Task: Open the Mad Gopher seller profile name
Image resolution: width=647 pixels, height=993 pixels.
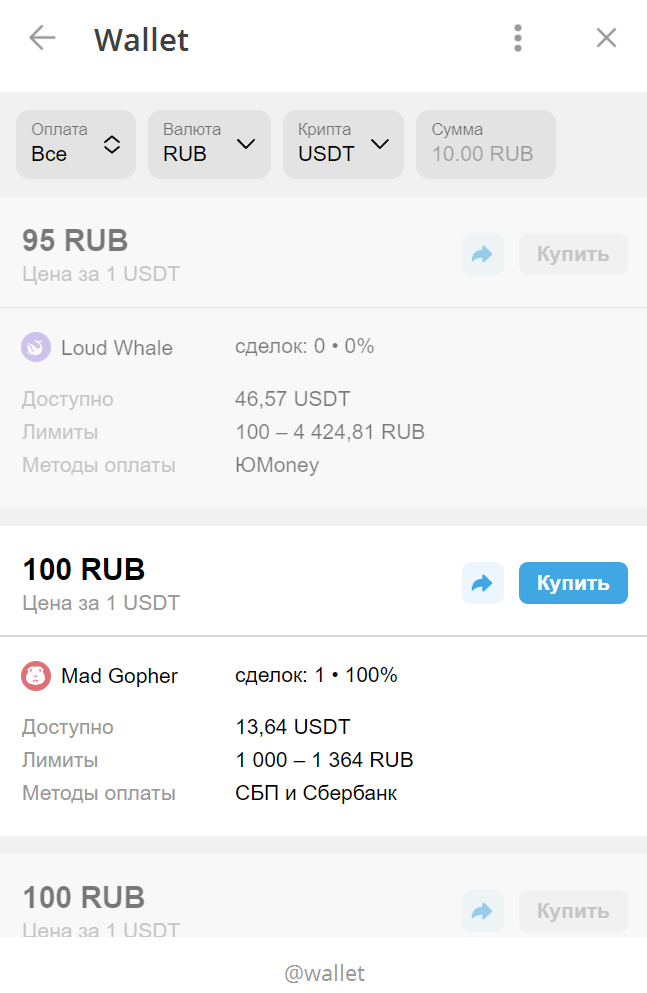Action: pos(119,676)
